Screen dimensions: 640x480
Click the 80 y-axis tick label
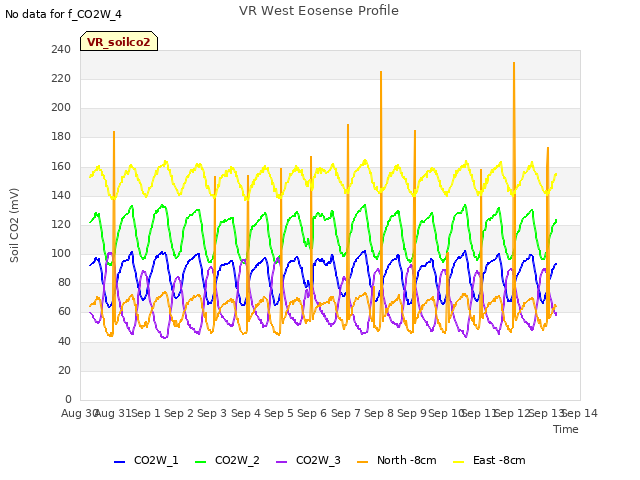(x=64, y=282)
